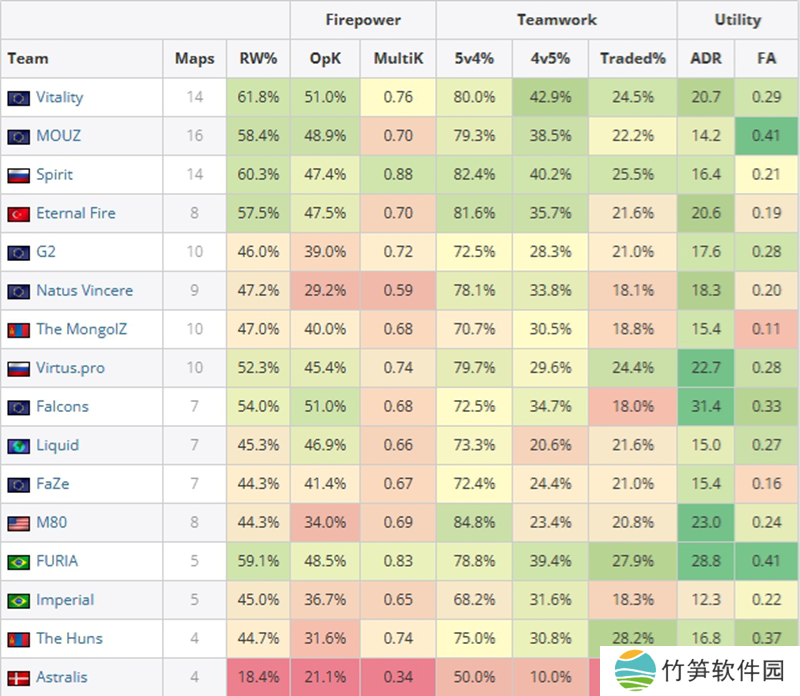800x696 pixels.
Task: Click the Mongolian flag beside The MongolZ
Action: coord(18,330)
